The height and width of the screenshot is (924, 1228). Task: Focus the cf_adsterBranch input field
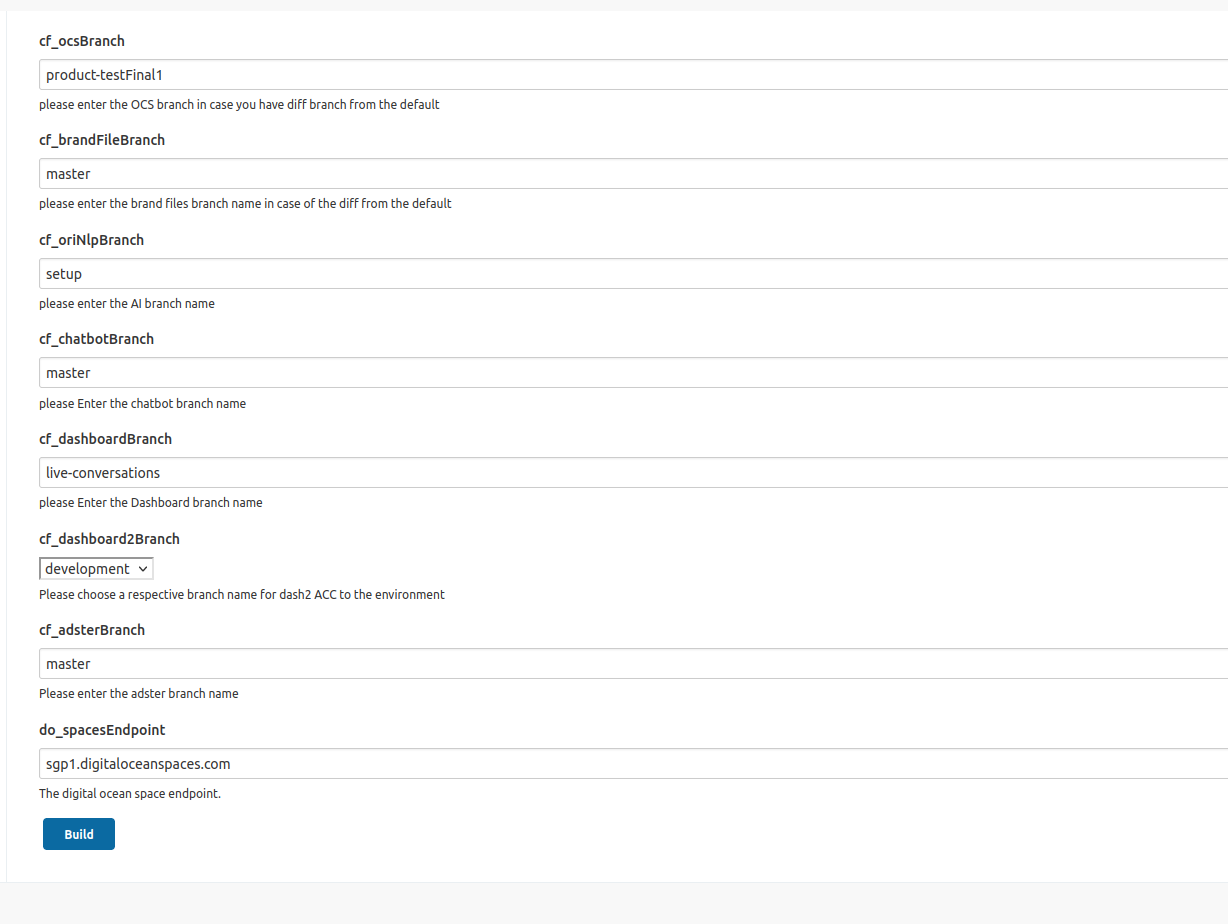coord(632,664)
